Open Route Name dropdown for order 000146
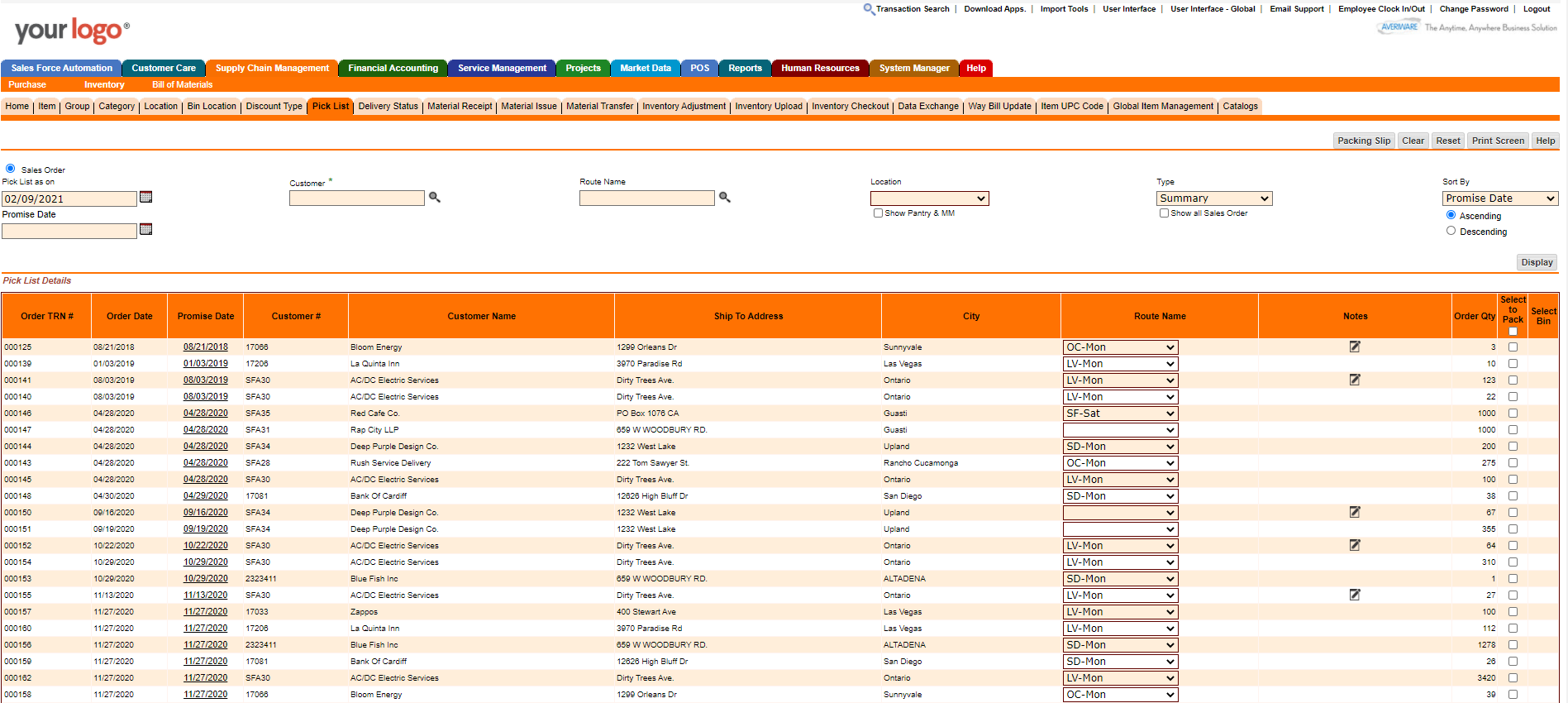Screen dimensions: 1568x703 tap(1120, 414)
